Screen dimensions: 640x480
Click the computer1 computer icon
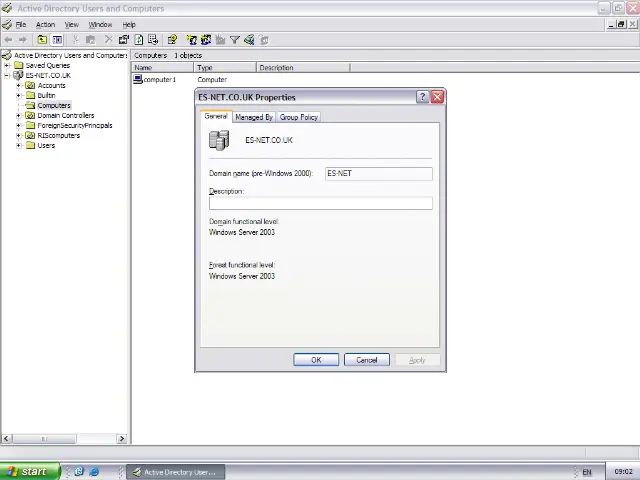tap(138, 79)
